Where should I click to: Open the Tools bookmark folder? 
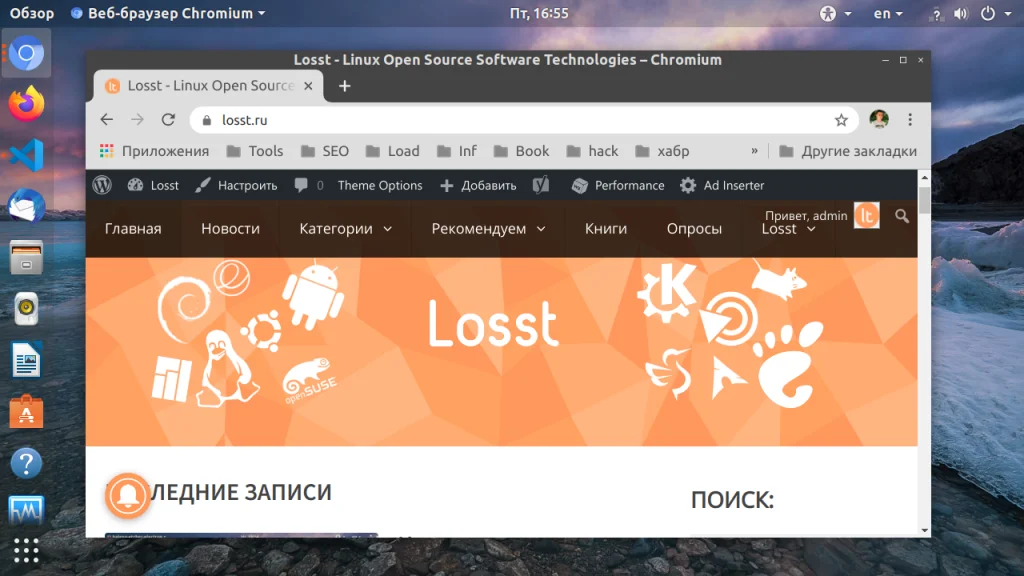point(255,151)
